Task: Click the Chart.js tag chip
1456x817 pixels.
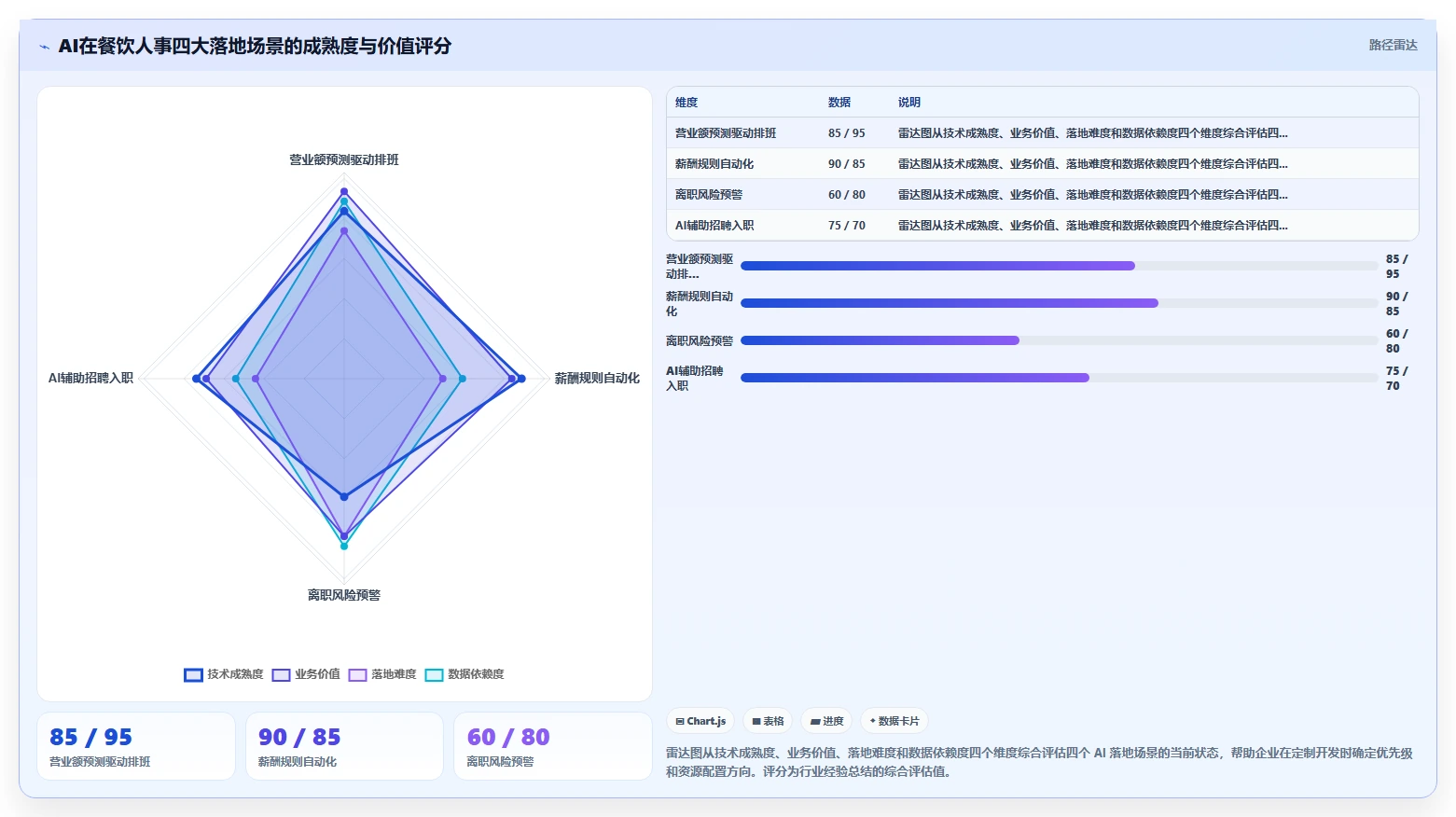Action: tap(700, 721)
